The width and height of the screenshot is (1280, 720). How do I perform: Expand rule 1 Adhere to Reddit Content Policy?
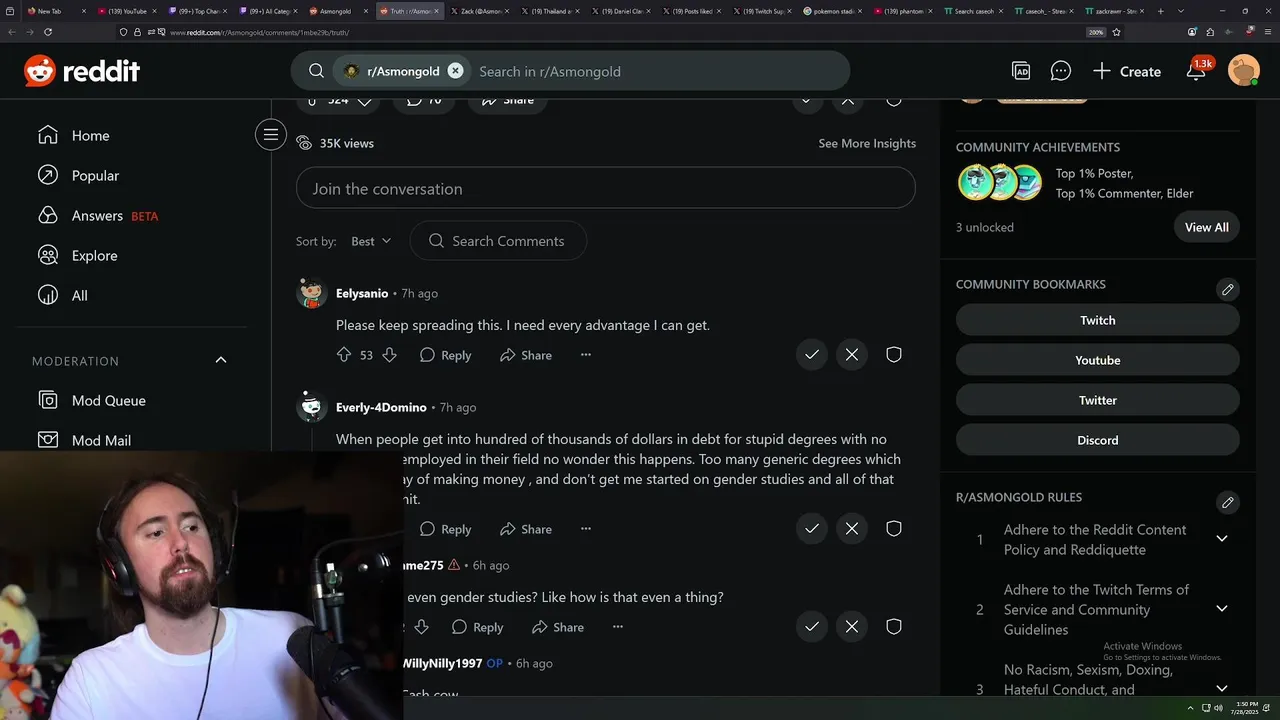click(x=1222, y=539)
